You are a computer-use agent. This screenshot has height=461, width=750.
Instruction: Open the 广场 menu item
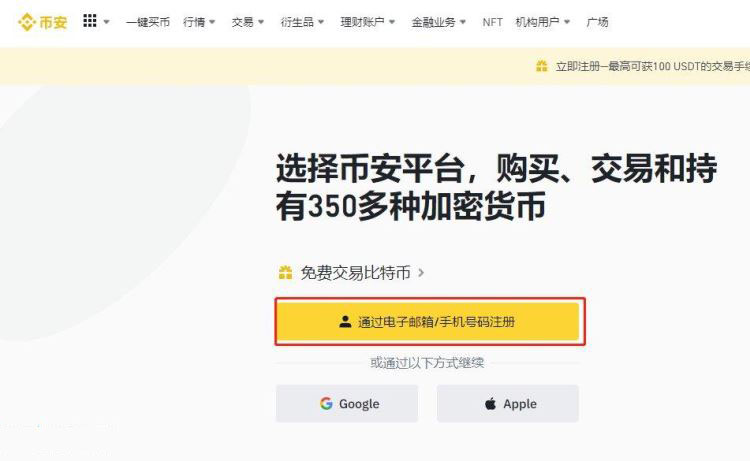[597, 22]
